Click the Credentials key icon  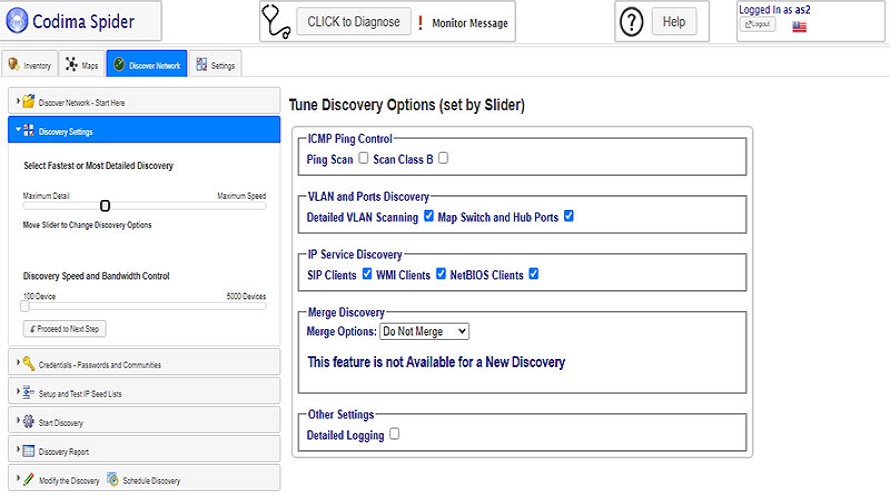(x=28, y=364)
